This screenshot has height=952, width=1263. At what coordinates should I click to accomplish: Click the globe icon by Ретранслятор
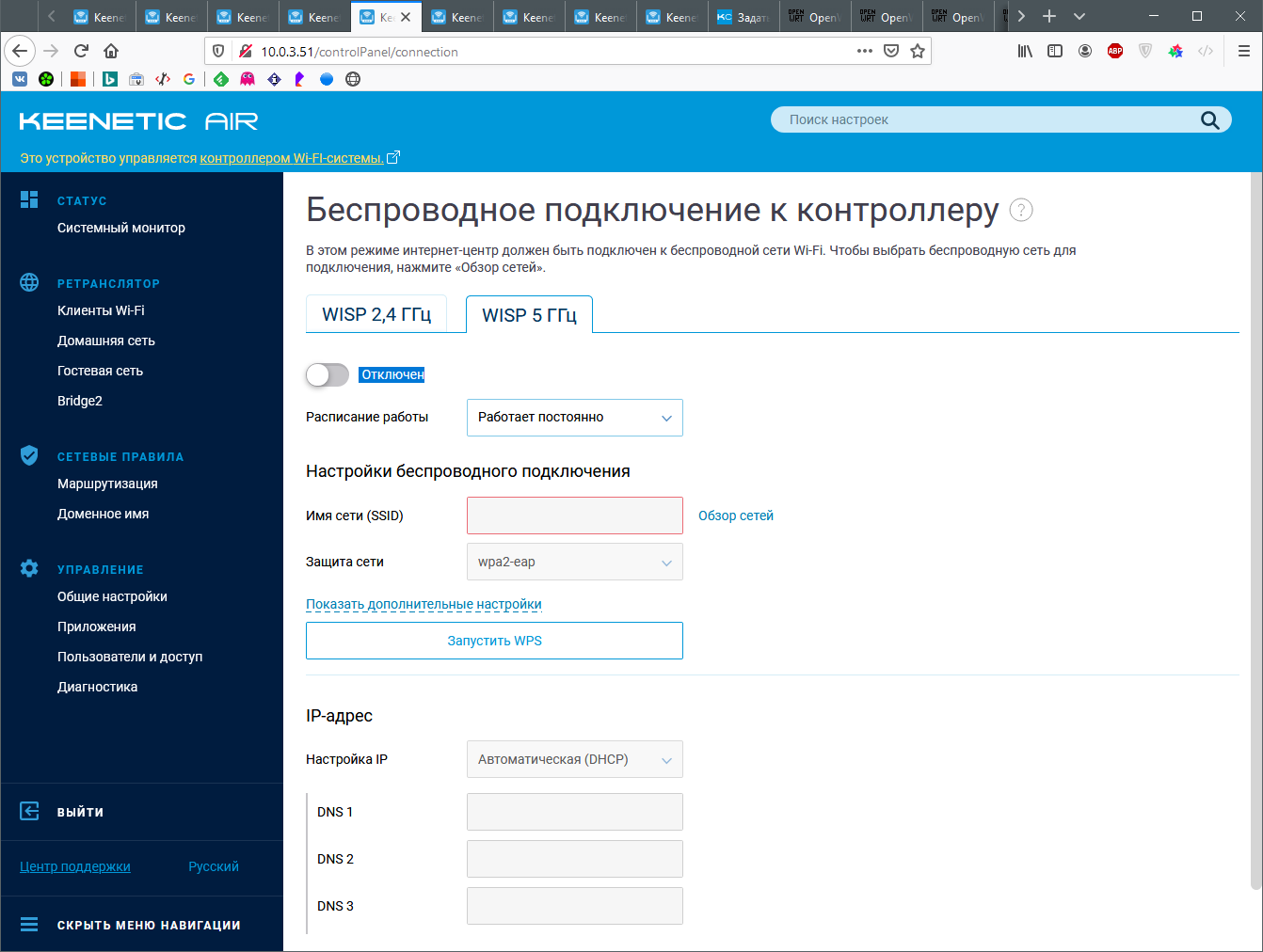coord(29,282)
